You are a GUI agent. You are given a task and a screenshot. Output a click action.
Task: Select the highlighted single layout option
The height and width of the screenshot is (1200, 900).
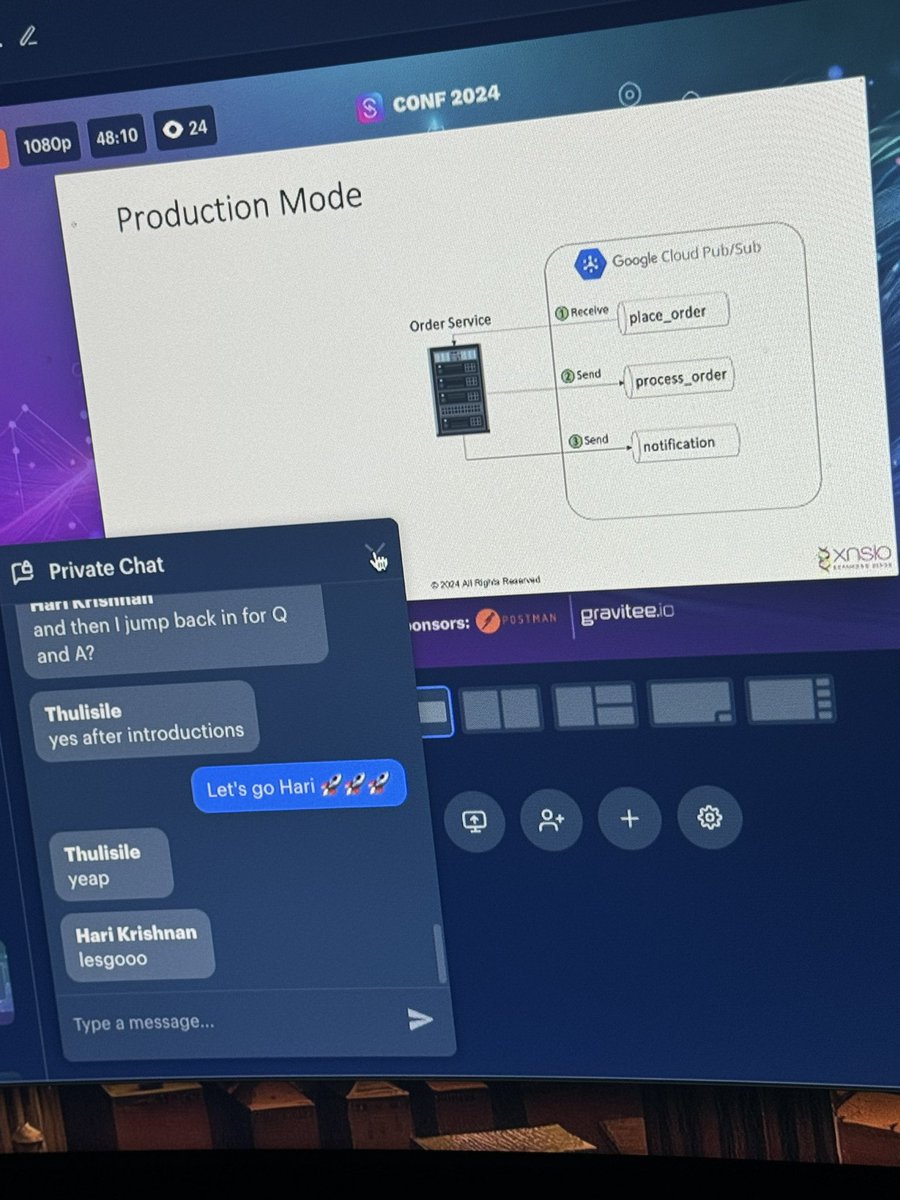(x=434, y=711)
